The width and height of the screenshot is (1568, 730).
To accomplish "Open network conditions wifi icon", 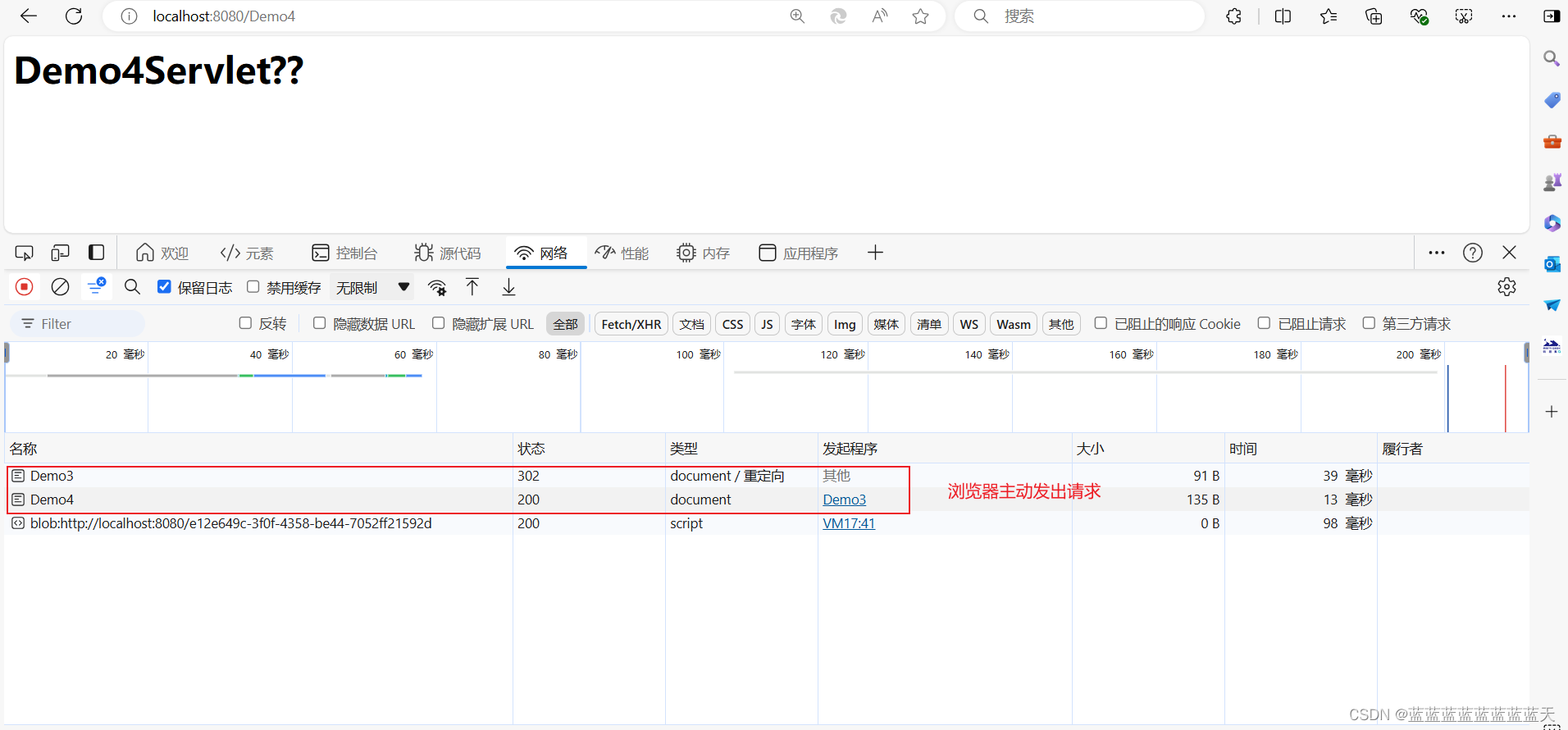I will 437,287.
